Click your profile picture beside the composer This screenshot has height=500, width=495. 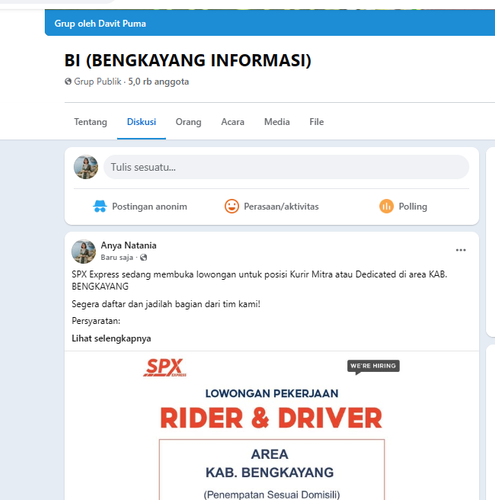pos(86,167)
